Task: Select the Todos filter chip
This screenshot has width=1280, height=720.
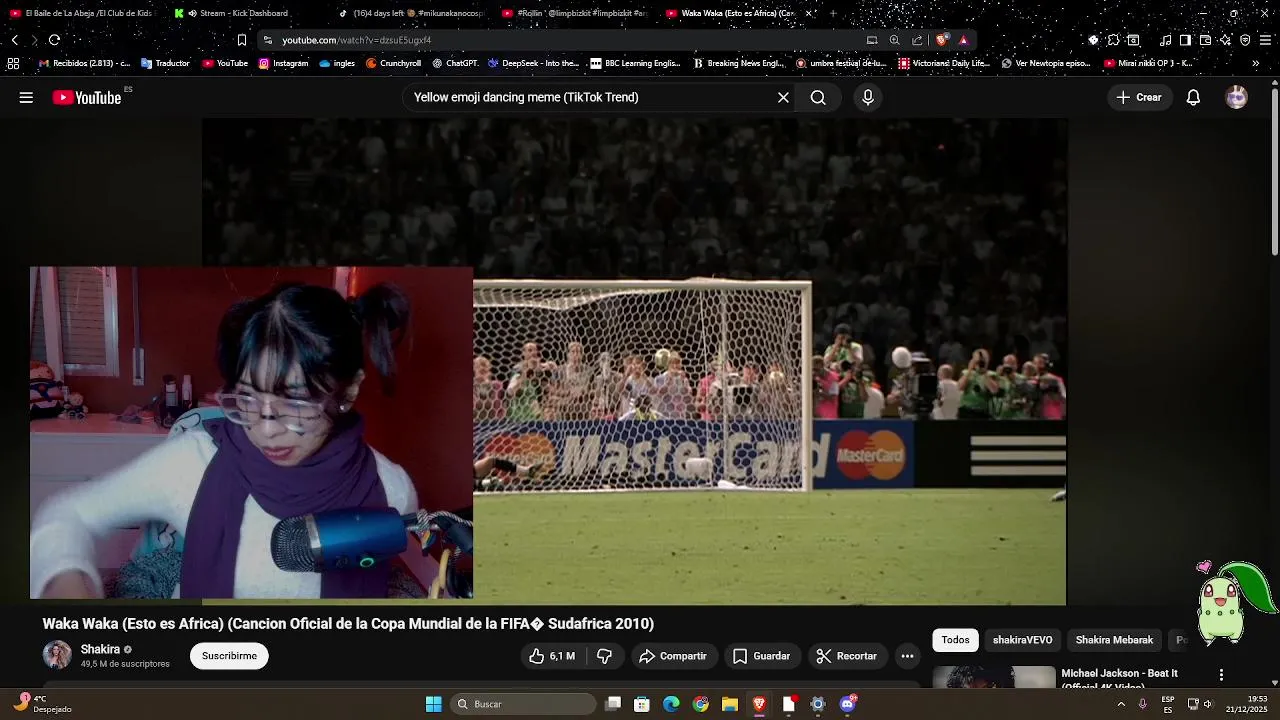Action: 955,640
